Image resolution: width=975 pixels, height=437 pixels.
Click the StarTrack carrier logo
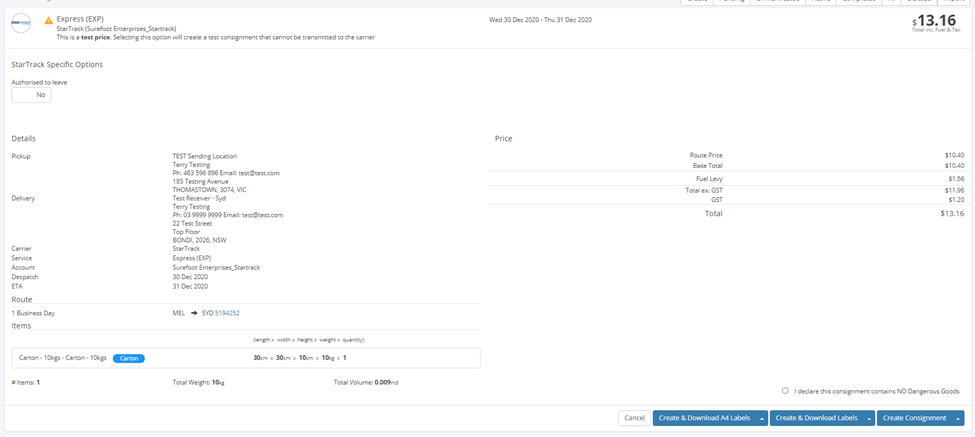click(x=21, y=23)
